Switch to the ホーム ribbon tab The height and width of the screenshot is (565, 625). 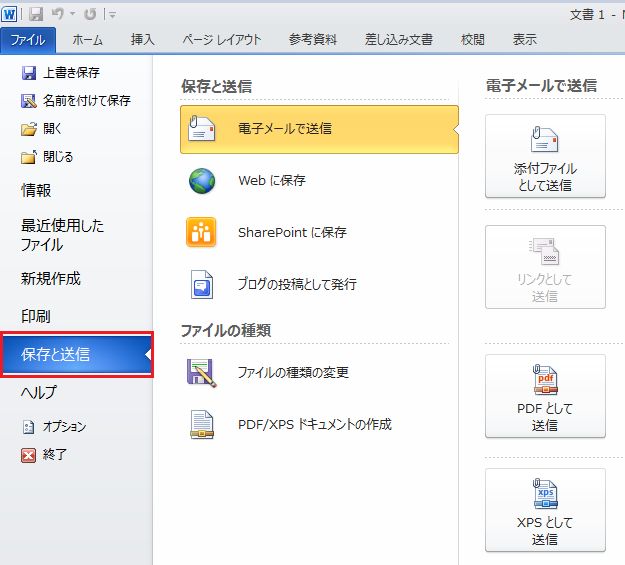(87, 40)
